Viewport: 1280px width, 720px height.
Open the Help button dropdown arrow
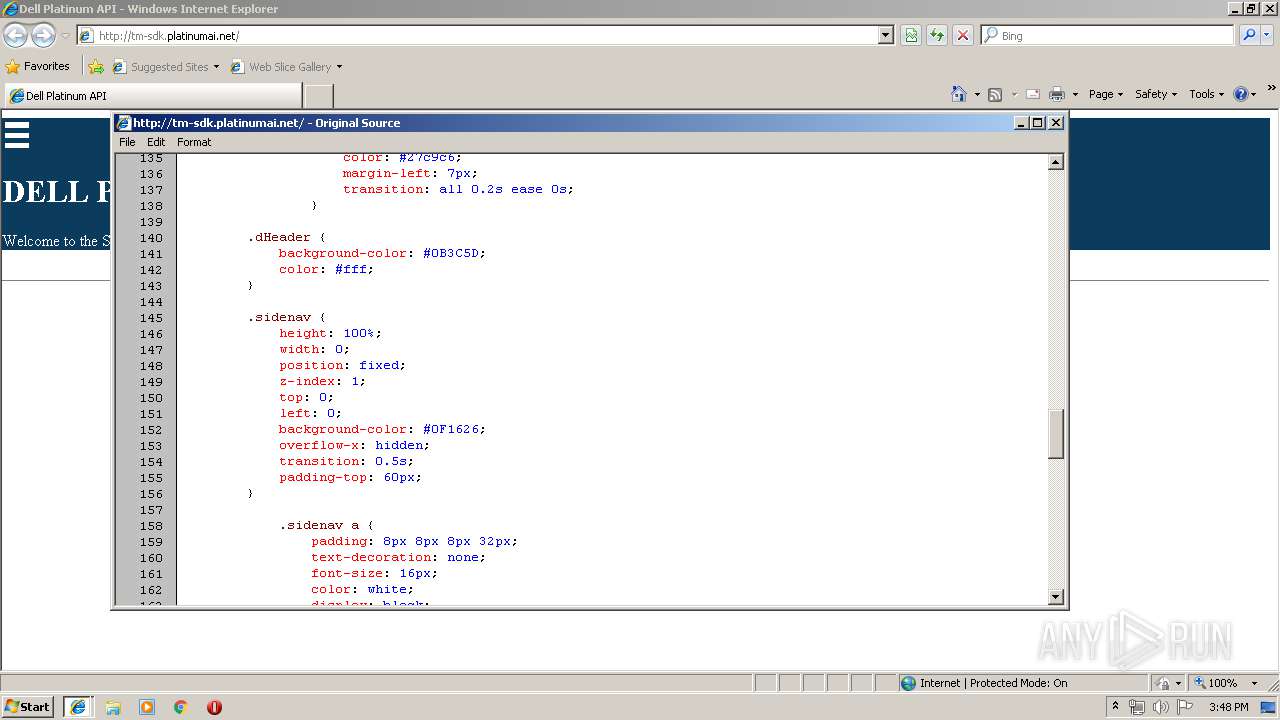tap(1254, 94)
